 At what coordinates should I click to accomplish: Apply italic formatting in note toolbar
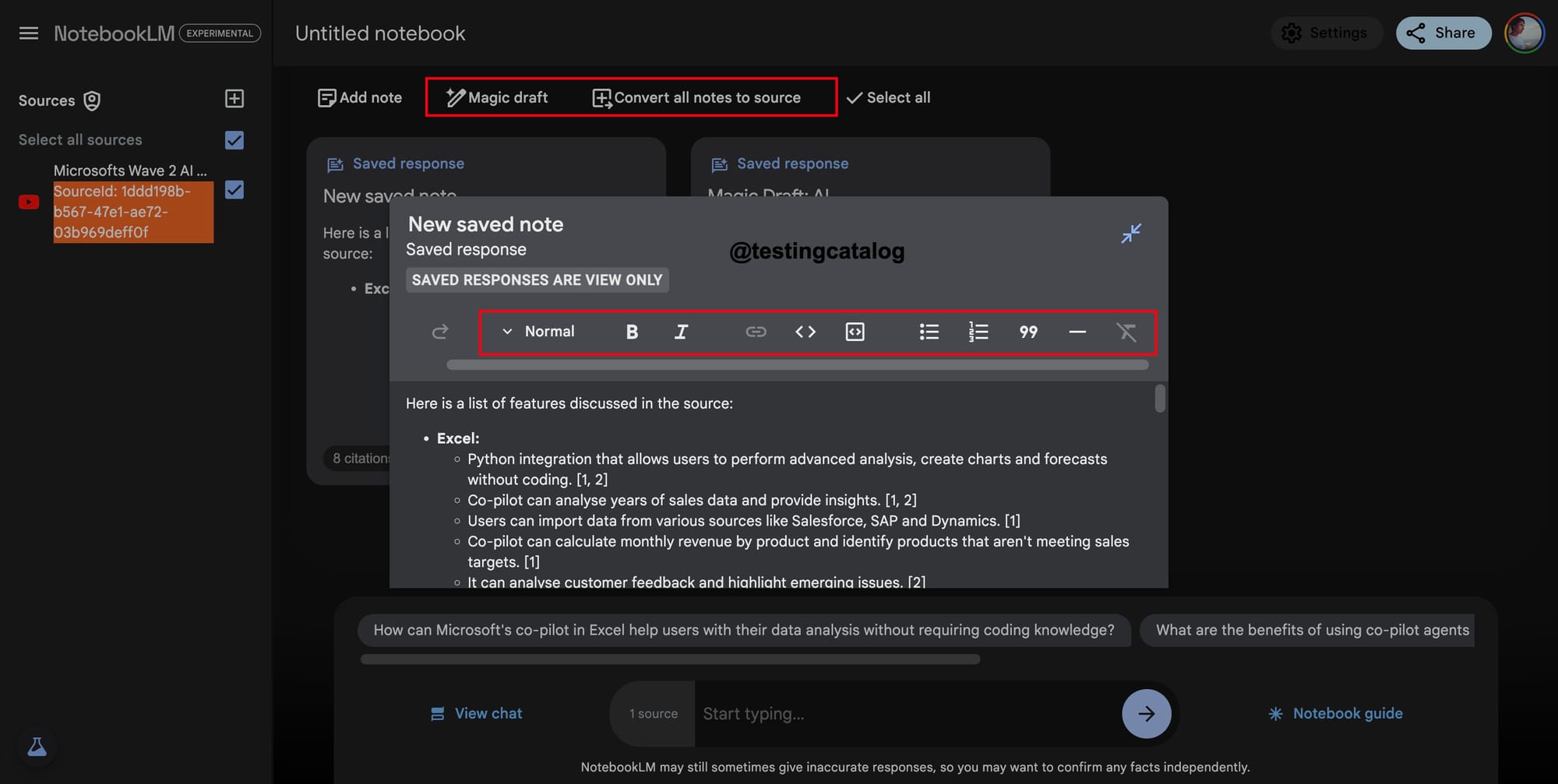click(x=681, y=332)
